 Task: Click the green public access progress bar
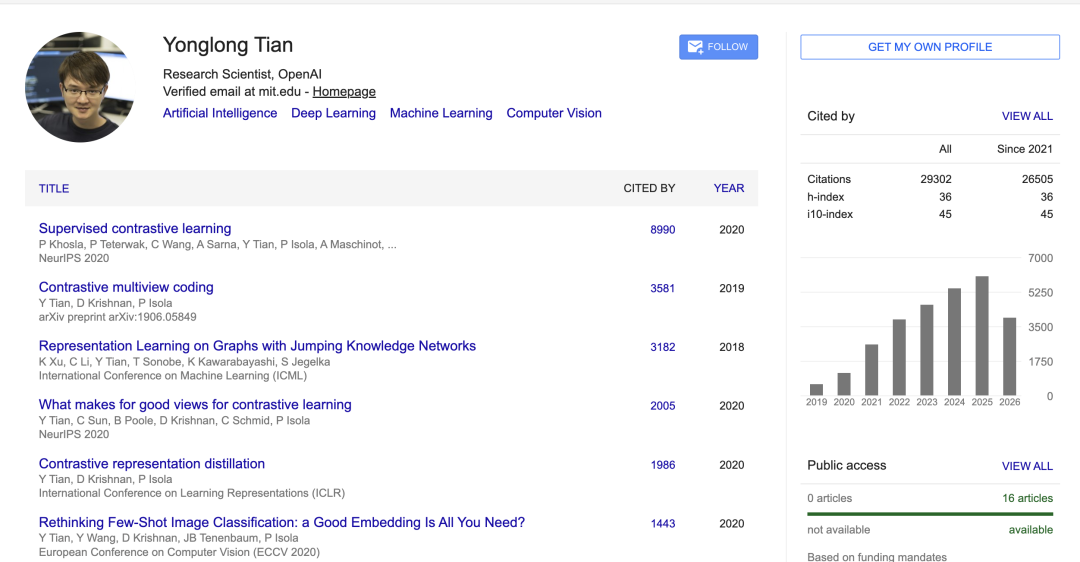click(930, 514)
